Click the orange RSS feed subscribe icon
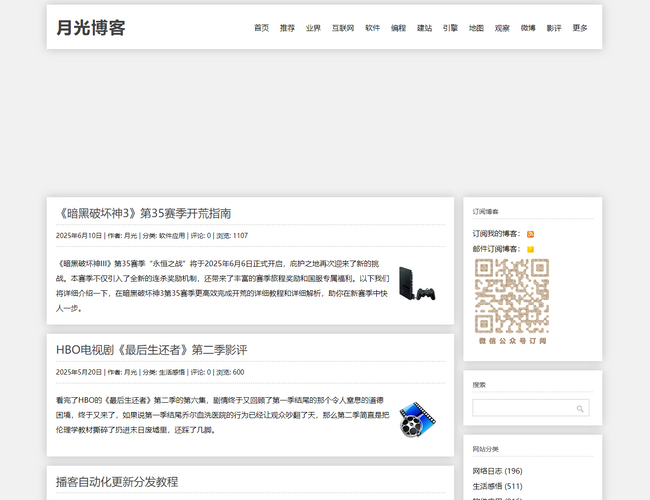Screen dimensions: 650x500 point(530,234)
